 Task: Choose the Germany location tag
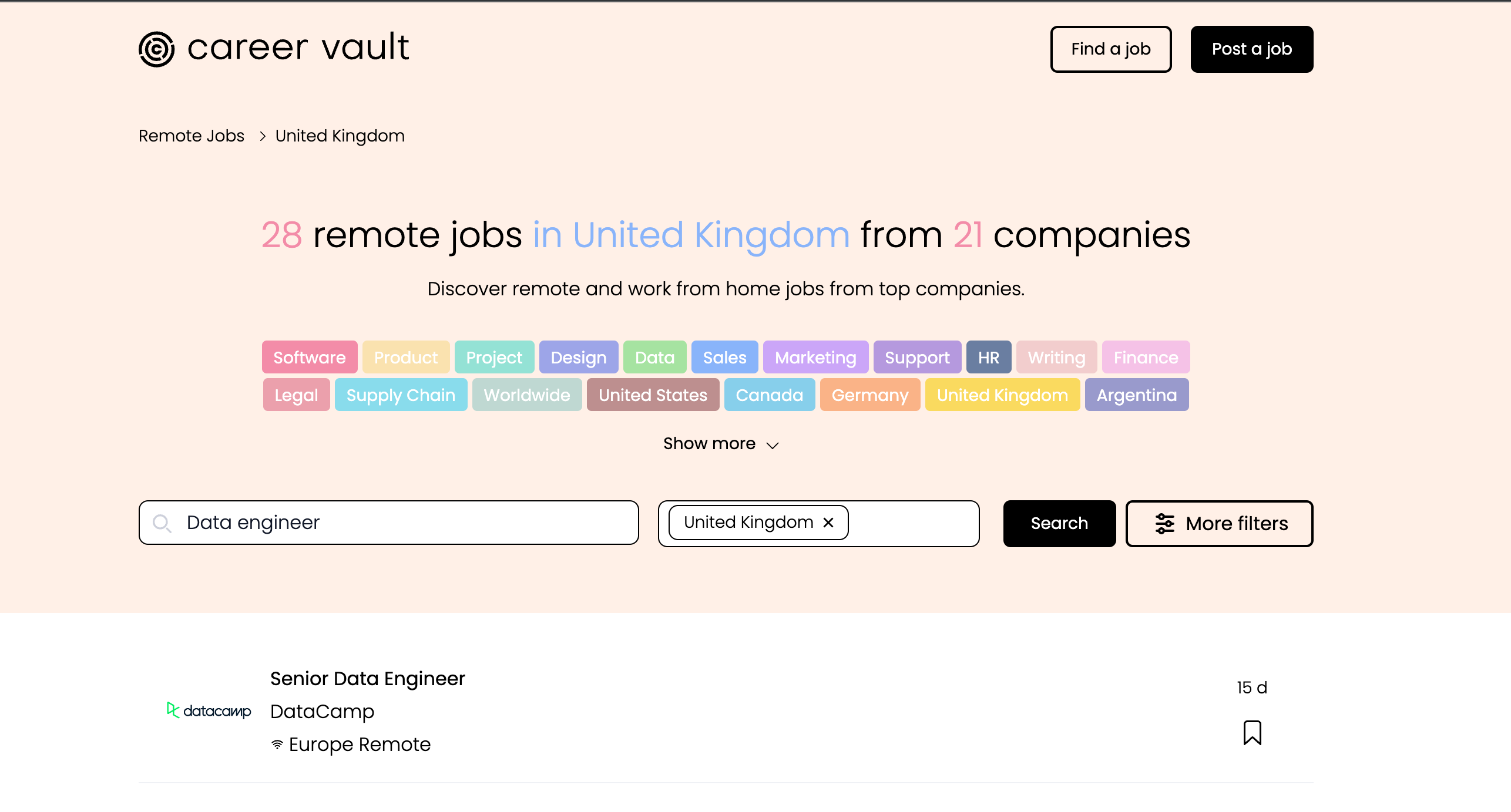[869, 395]
